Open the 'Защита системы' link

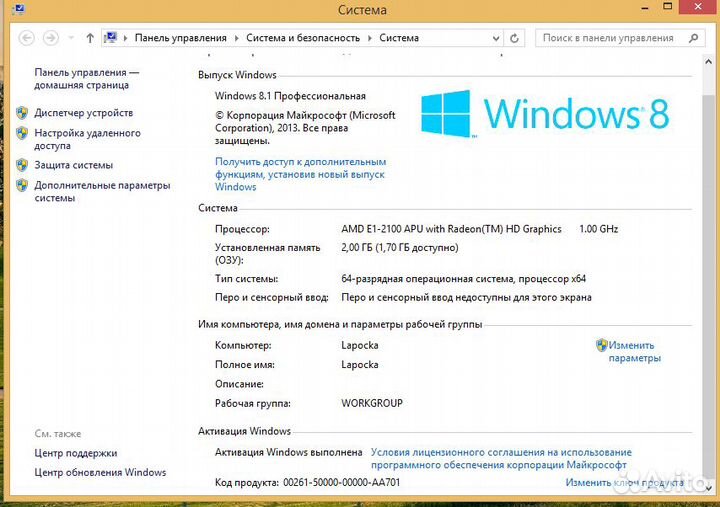click(73, 165)
